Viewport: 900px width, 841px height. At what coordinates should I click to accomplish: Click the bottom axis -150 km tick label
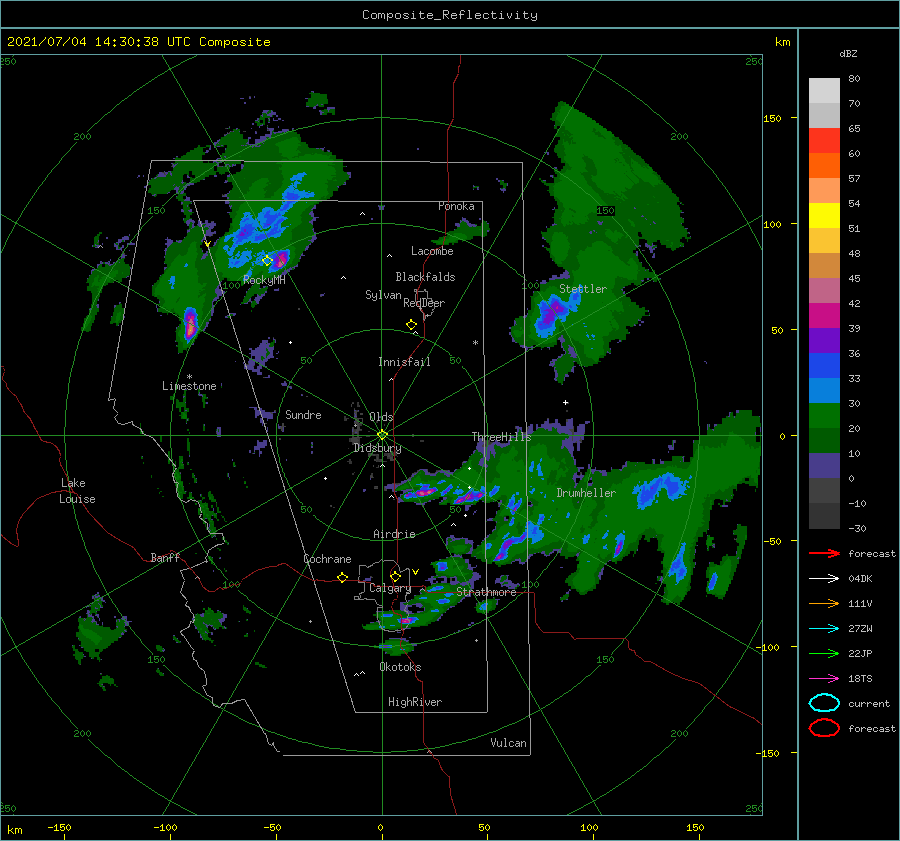click(x=59, y=827)
